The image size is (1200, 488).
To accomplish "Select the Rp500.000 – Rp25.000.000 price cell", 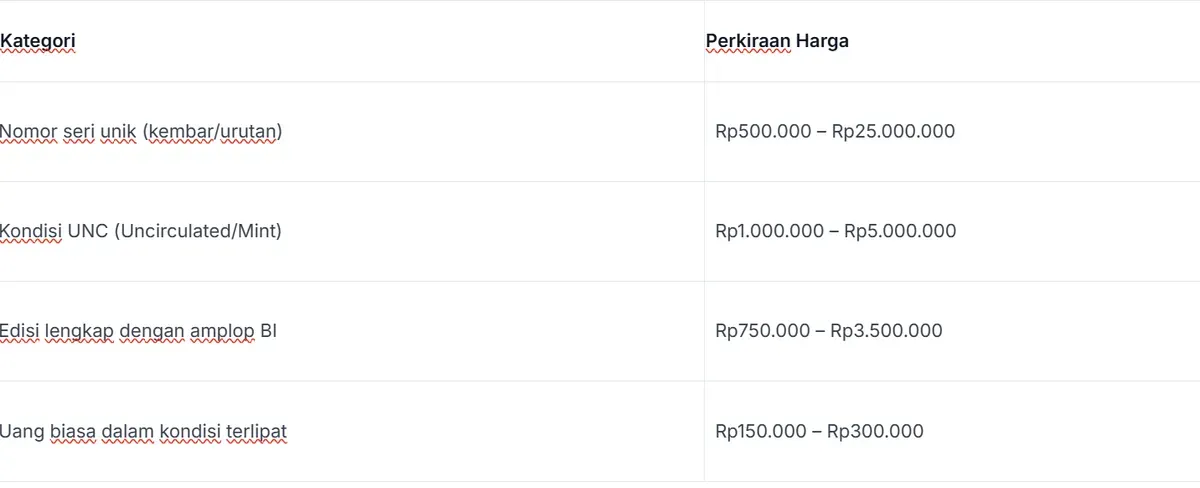I will click(x=952, y=131).
